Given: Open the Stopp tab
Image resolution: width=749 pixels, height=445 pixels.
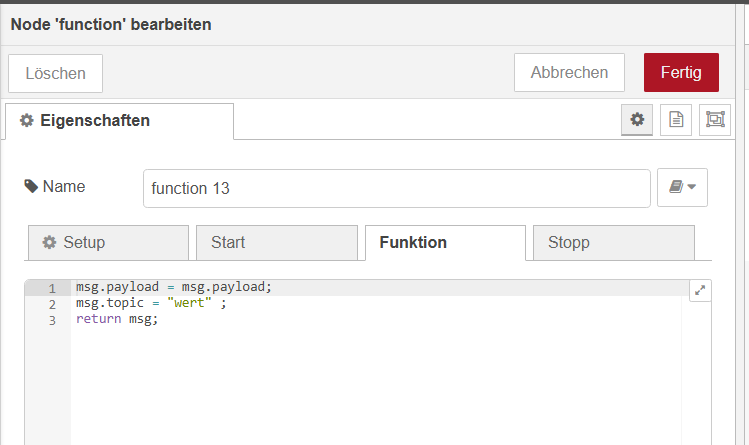Looking at the screenshot, I should coord(613,243).
